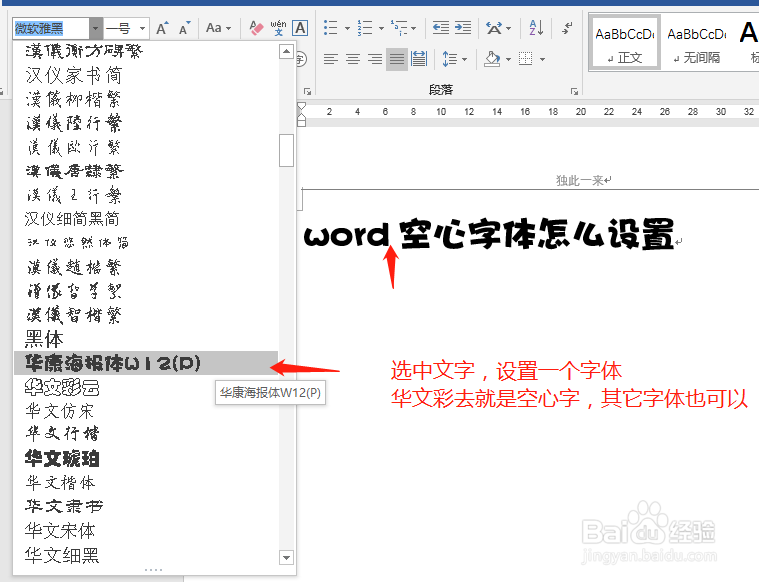Select 华文仿宋 font
759x582 pixels.
coord(146,411)
